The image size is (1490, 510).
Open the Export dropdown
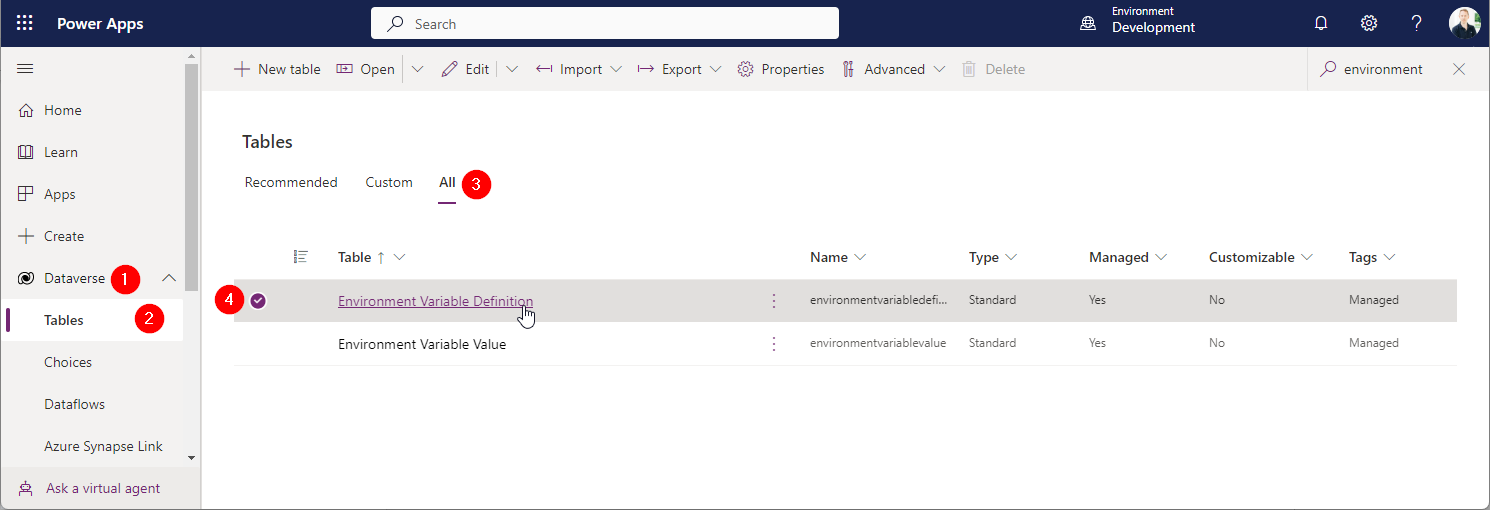point(679,69)
